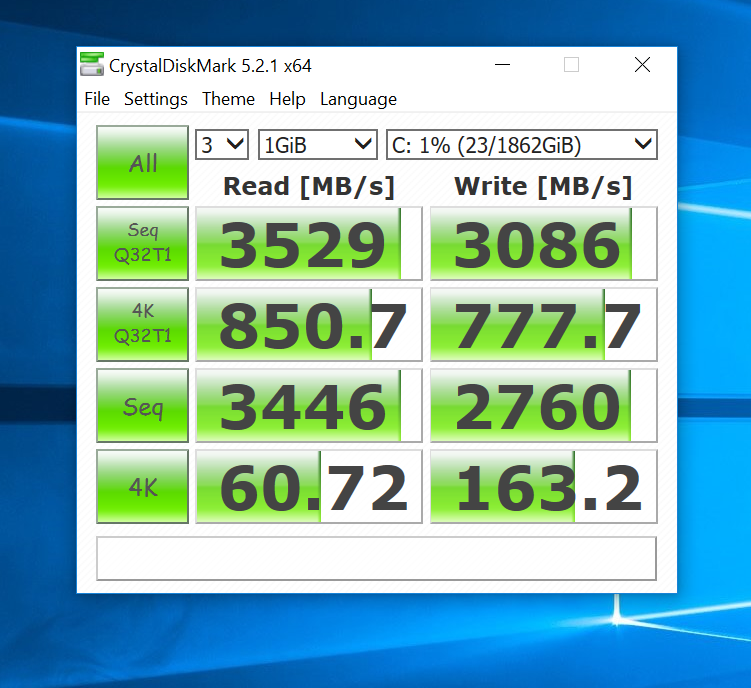Click the empty comment field at bottom
751x688 pixels.
[x=376, y=558]
